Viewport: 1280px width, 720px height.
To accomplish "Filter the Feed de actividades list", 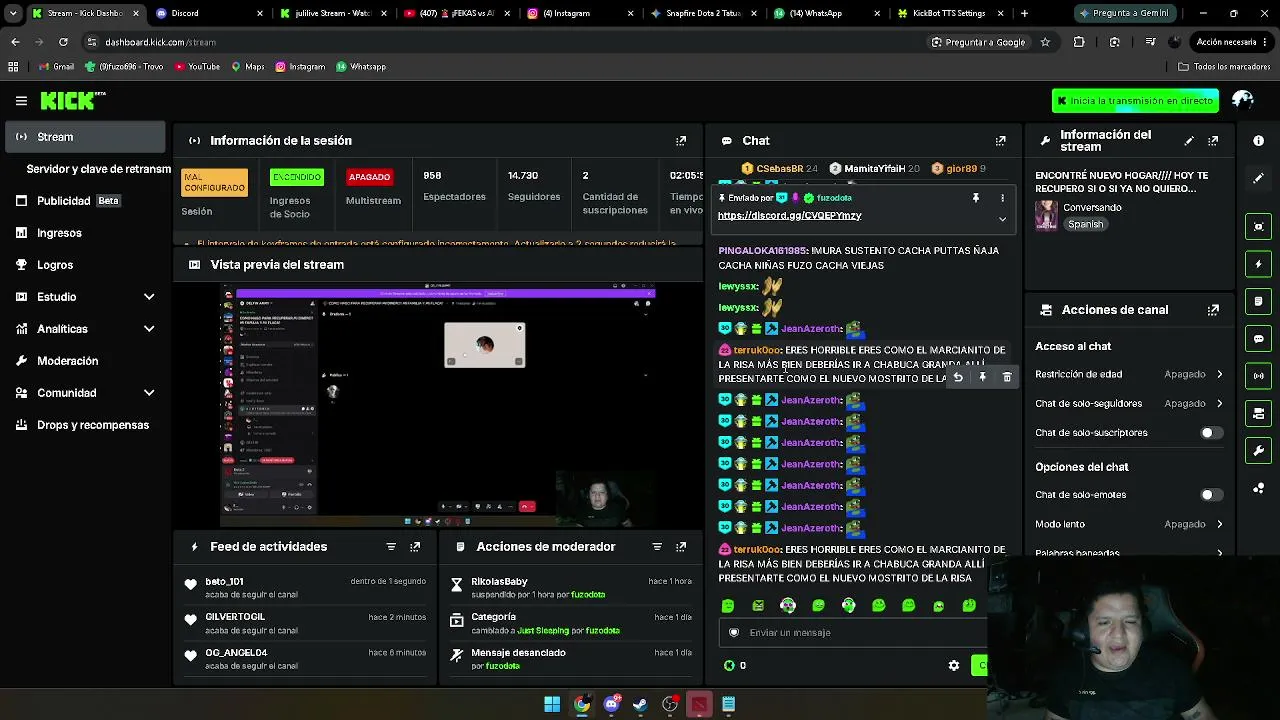I will click(391, 547).
